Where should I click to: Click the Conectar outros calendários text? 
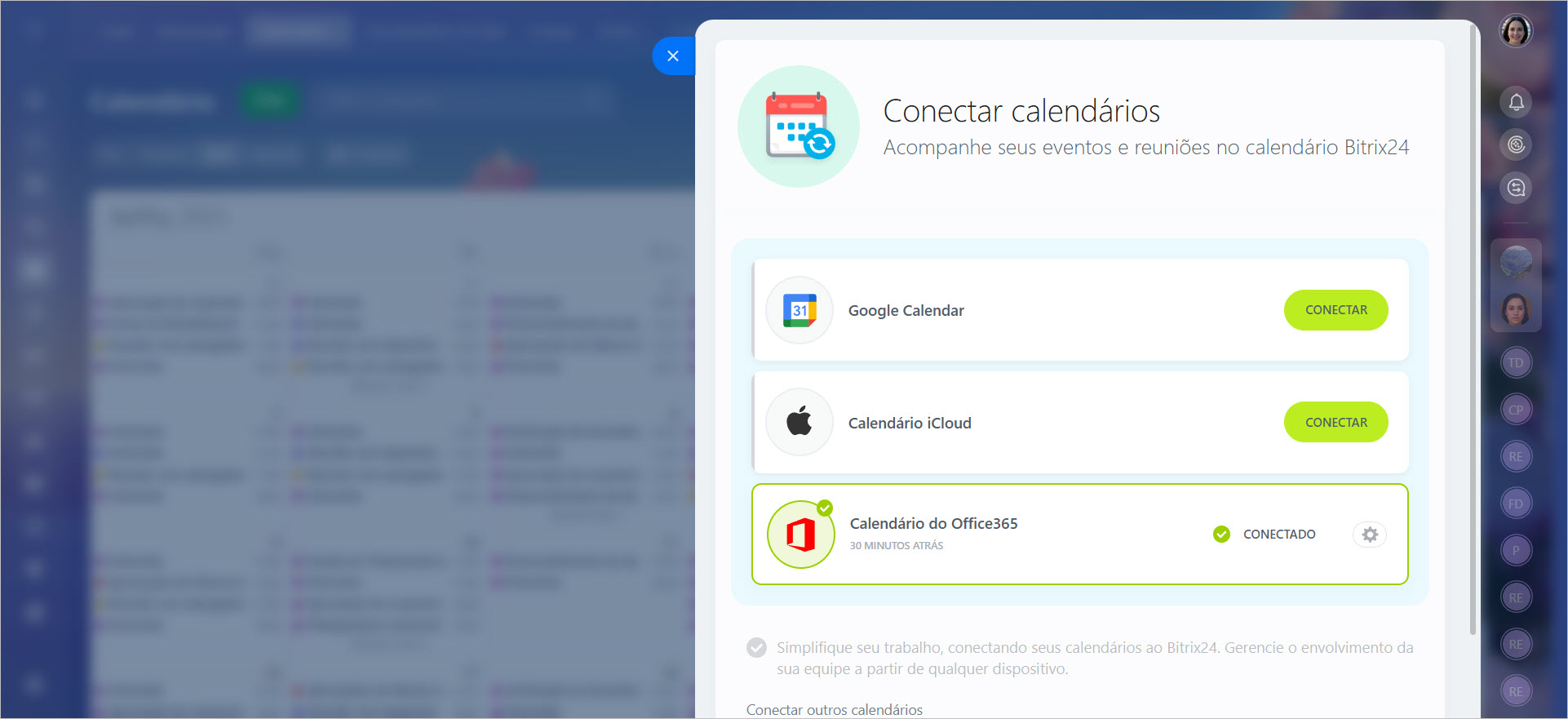coord(834,710)
